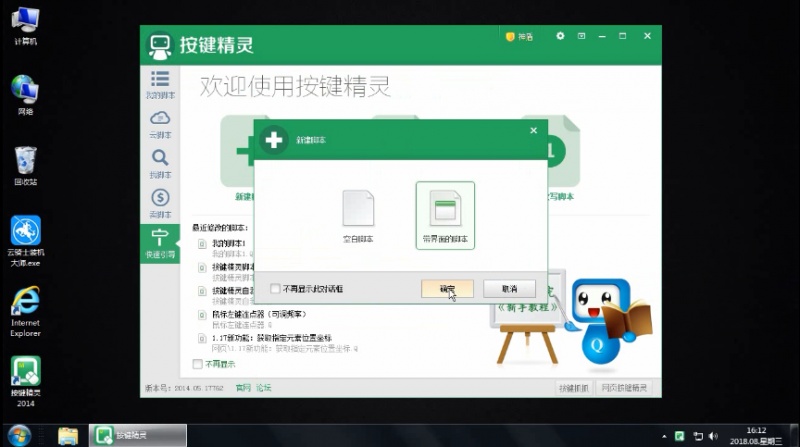This screenshot has height=447, width=800.
Task: Click the 按键精灵 taskbar button
Action: 138,435
